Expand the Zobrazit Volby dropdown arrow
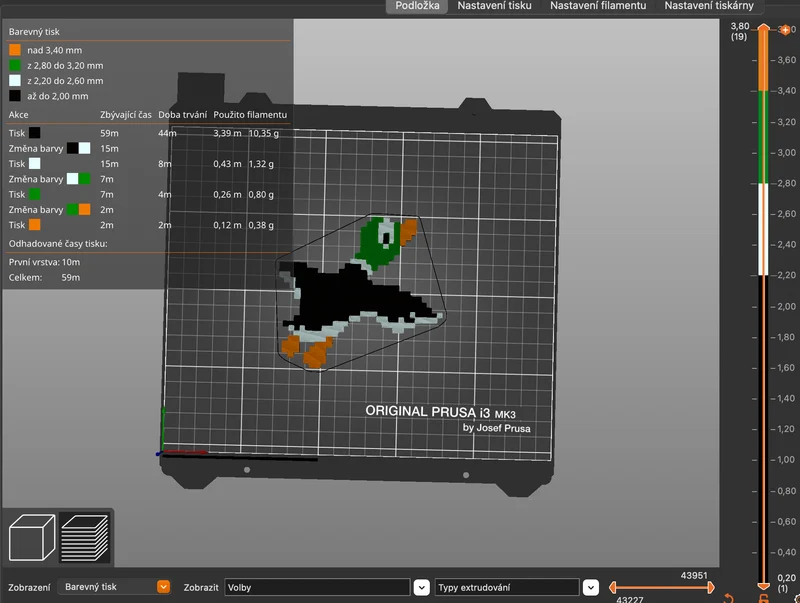 pyautogui.click(x=421, y=588)
